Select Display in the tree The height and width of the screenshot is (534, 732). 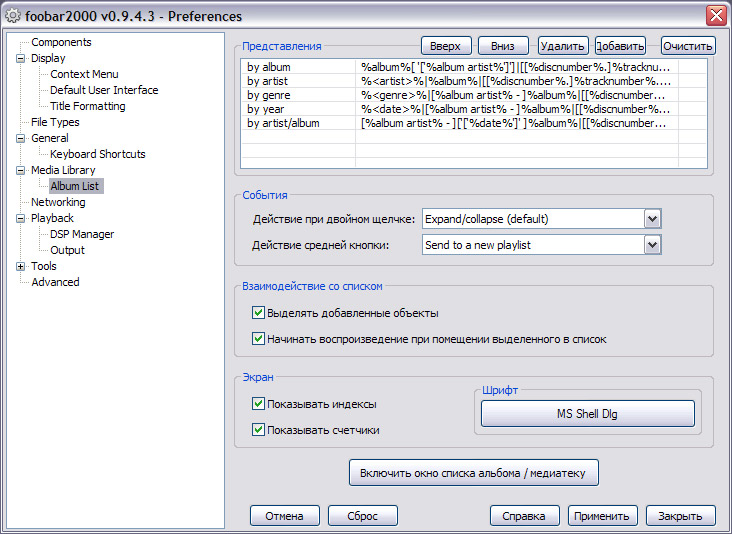point(48,58)
